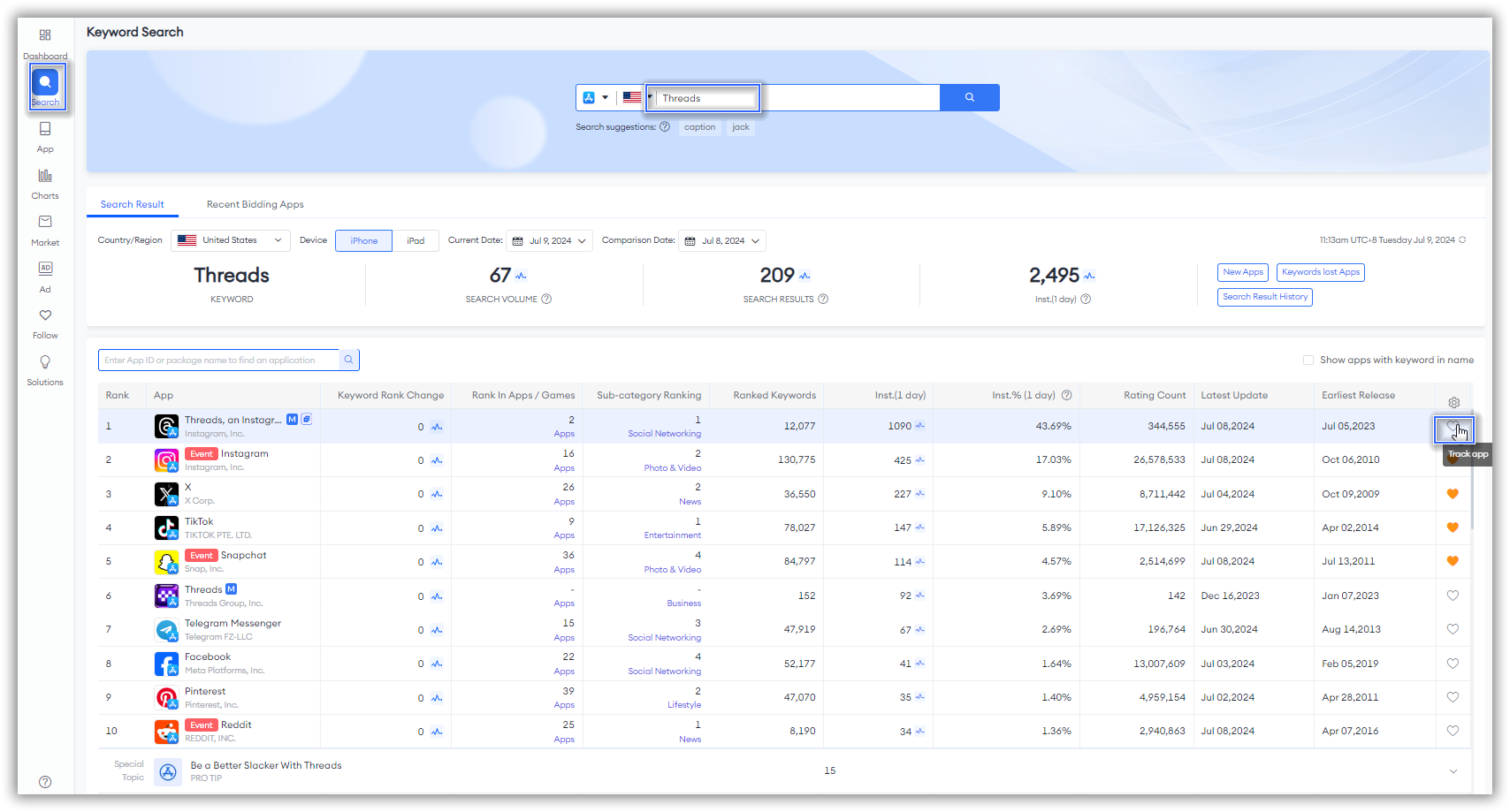
Task: Open Search Result History
Action: click(1265, 297)
